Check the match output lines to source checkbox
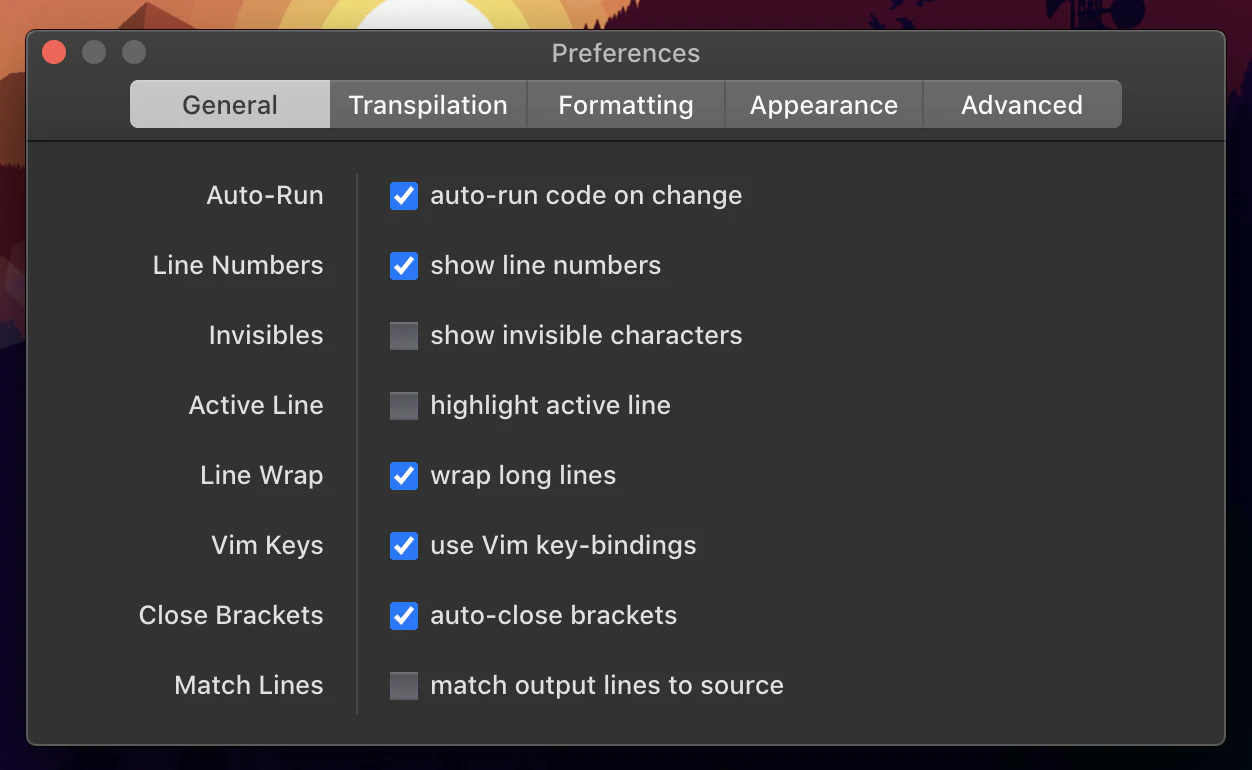 pos(404,685)
